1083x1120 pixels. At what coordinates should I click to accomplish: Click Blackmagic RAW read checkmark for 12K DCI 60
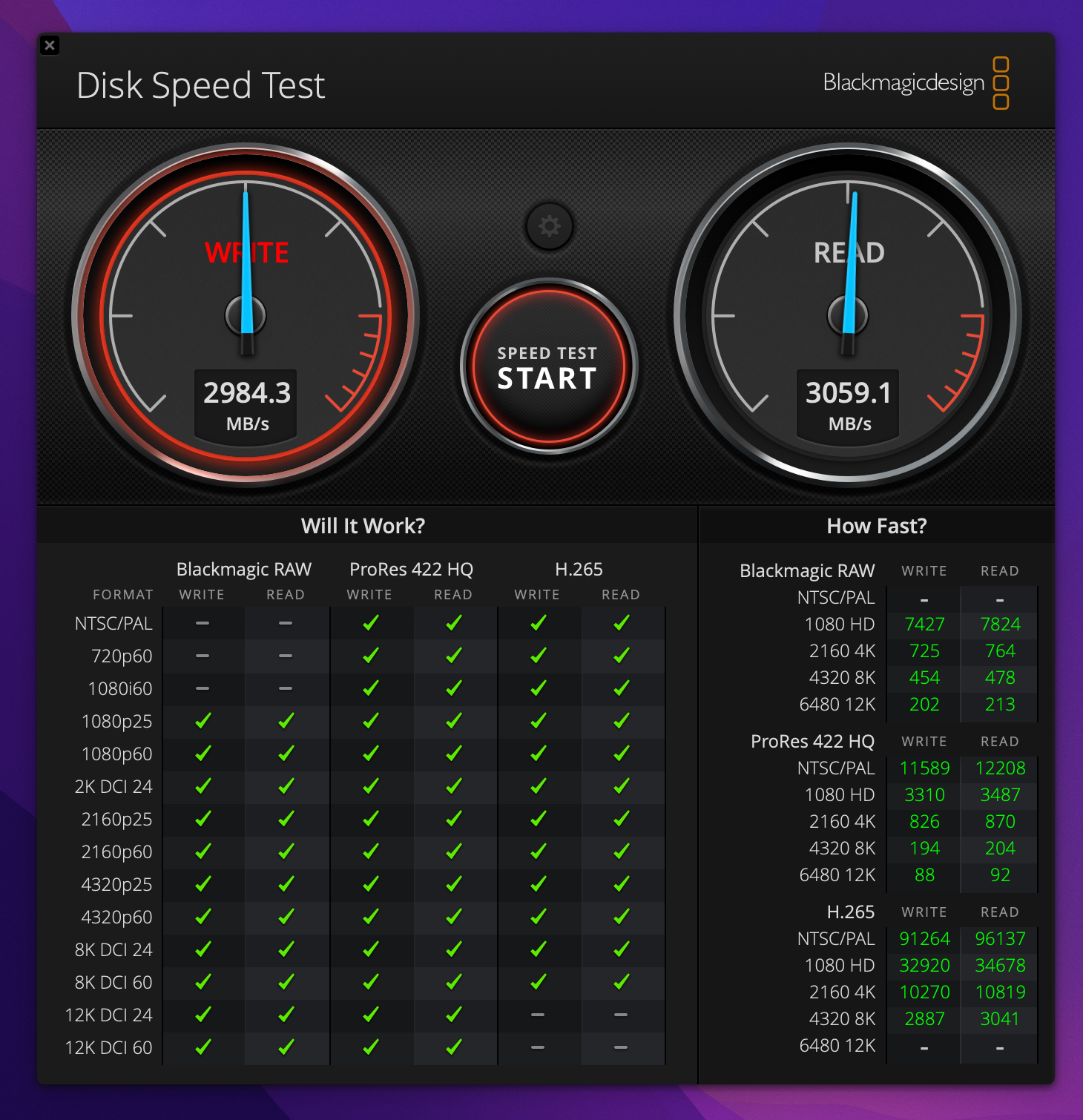click(x=286, y=1047)
